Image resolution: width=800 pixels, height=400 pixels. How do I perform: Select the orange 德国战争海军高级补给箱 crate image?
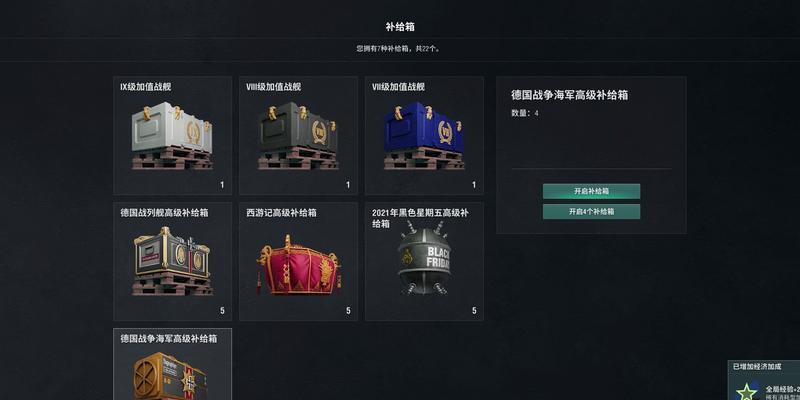(x=170, y=376)
